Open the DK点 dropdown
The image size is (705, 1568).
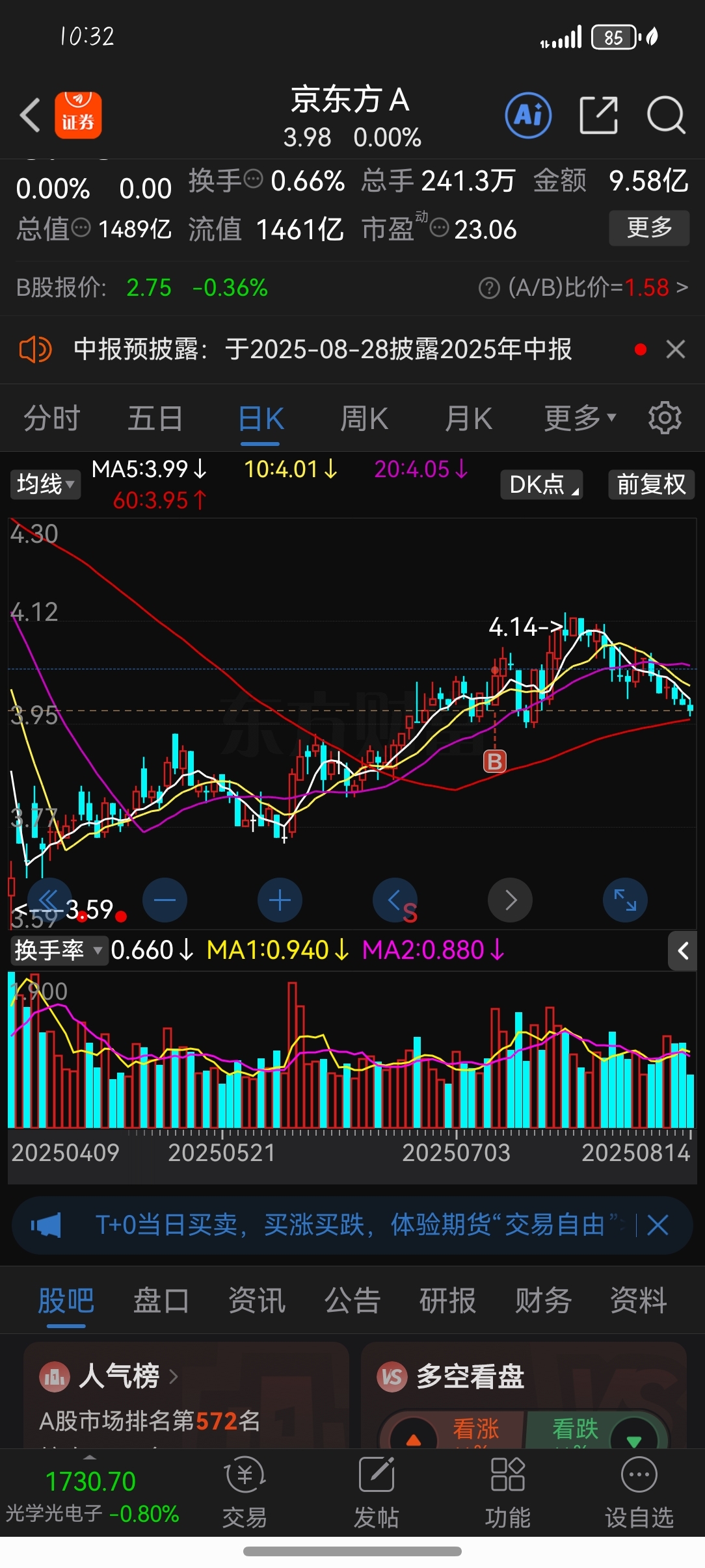[542, 484]
